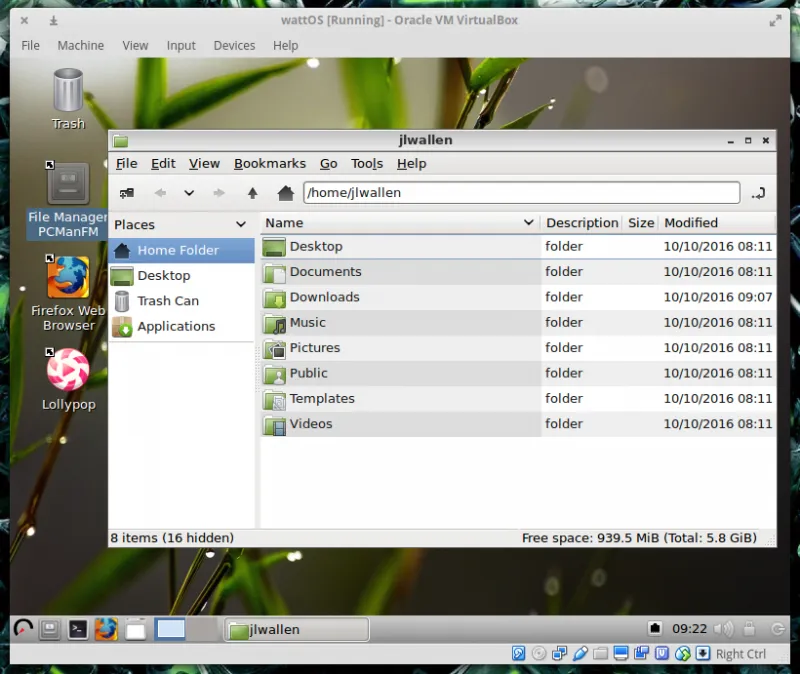Click the Name column sort arrow

tap(528, 223)
